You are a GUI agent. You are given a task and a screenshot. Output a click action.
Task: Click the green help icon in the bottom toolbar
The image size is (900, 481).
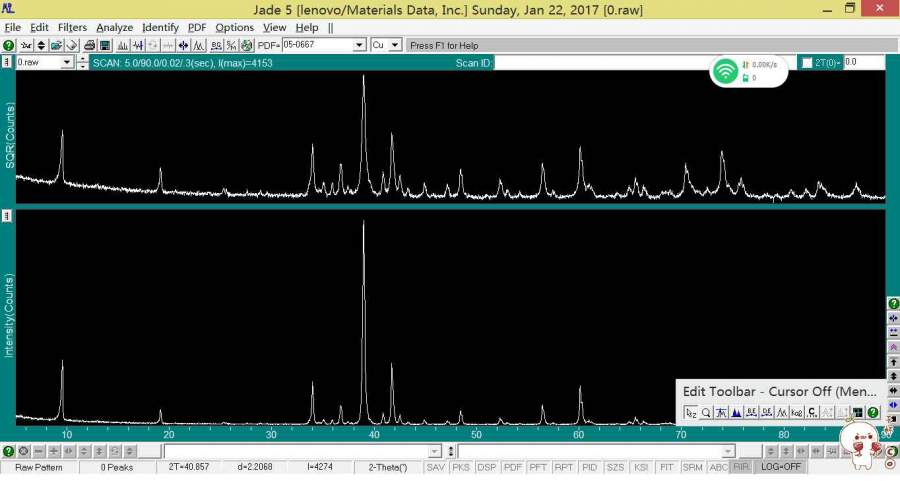click(8, 451)
